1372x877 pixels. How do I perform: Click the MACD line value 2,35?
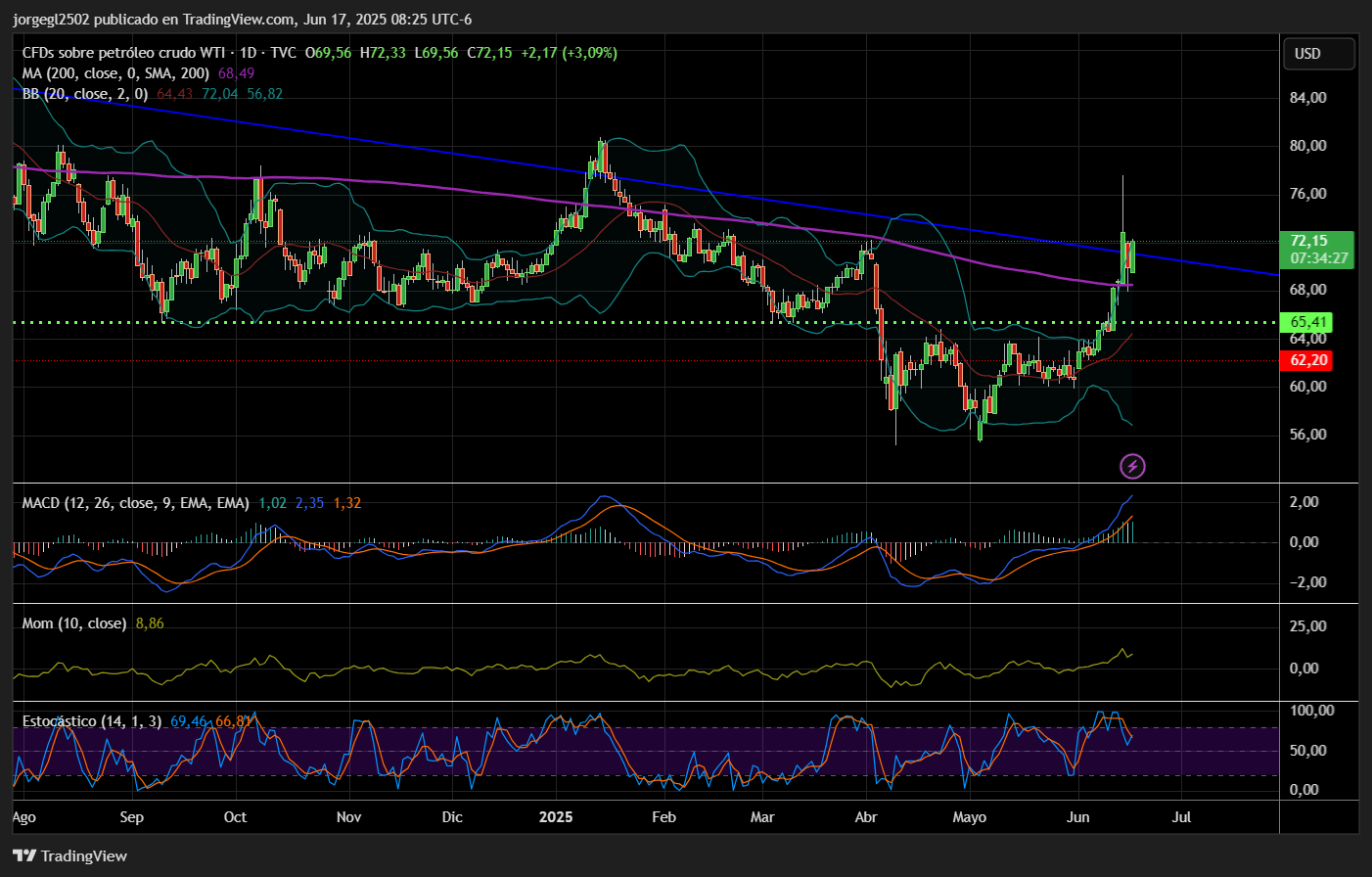[x=310, y=503]
